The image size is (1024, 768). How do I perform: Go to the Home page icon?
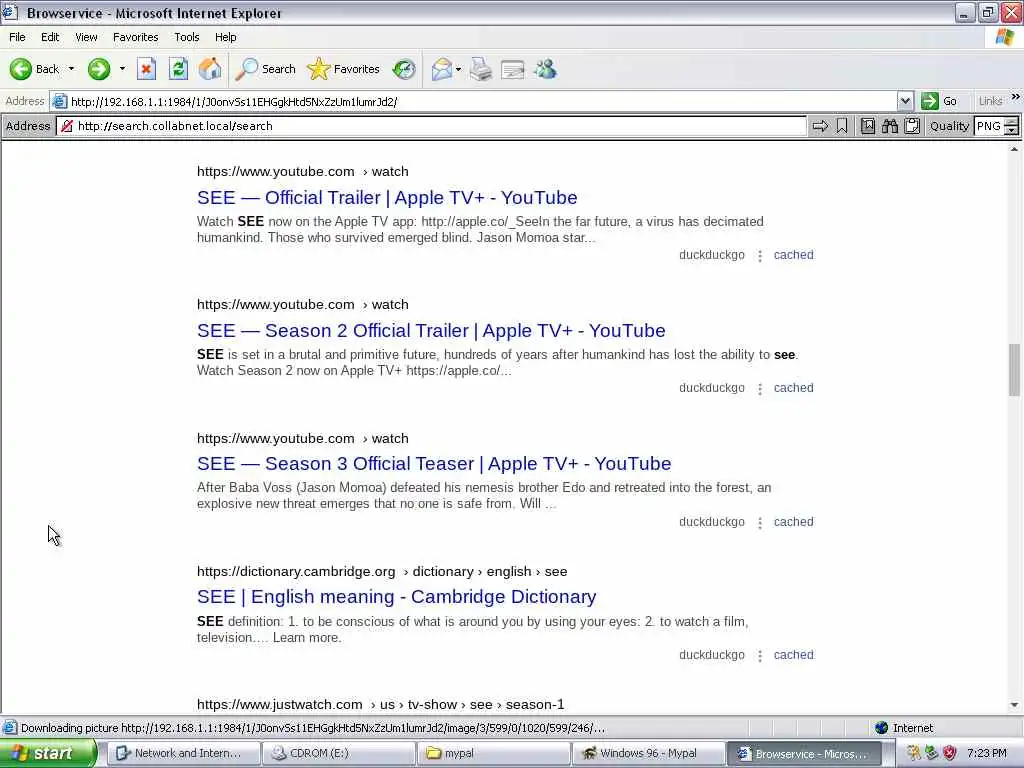coord(210,69)
